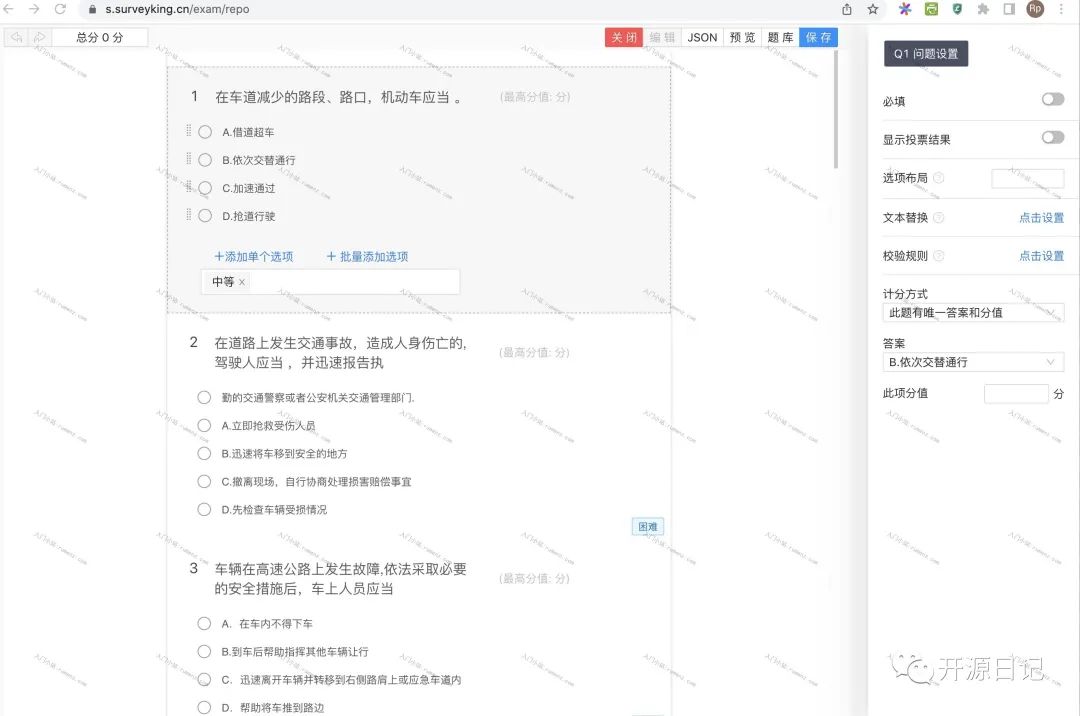Go back with browser back arrow
The height and width of the screenshot is (716, 1080).
(9, 9)
